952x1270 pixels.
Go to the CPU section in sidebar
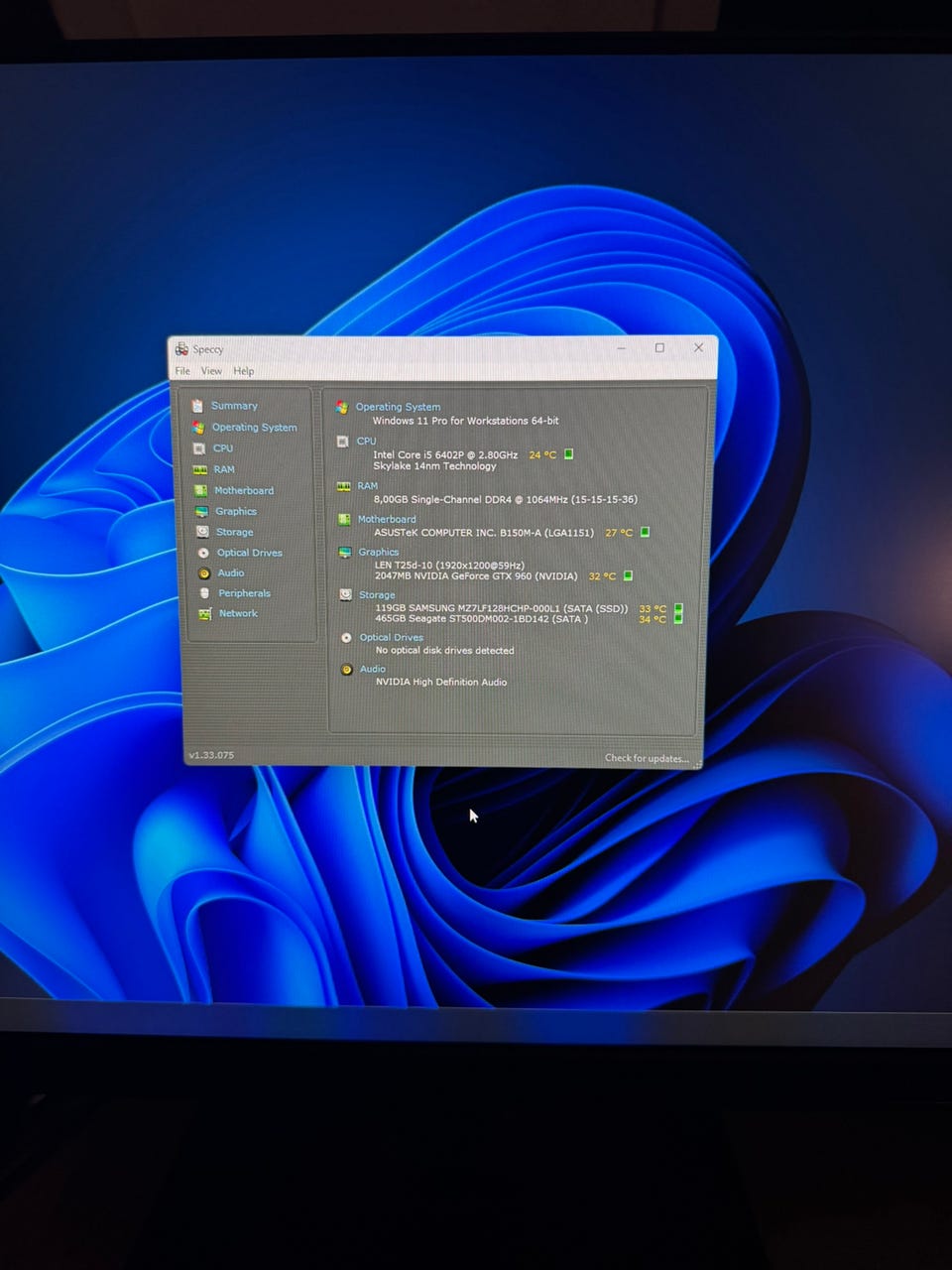223,448
